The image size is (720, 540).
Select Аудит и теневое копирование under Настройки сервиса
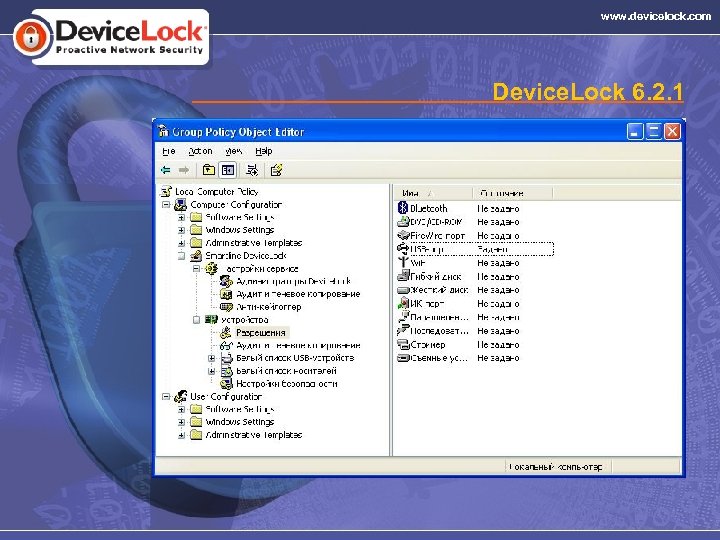pos(298,294)
